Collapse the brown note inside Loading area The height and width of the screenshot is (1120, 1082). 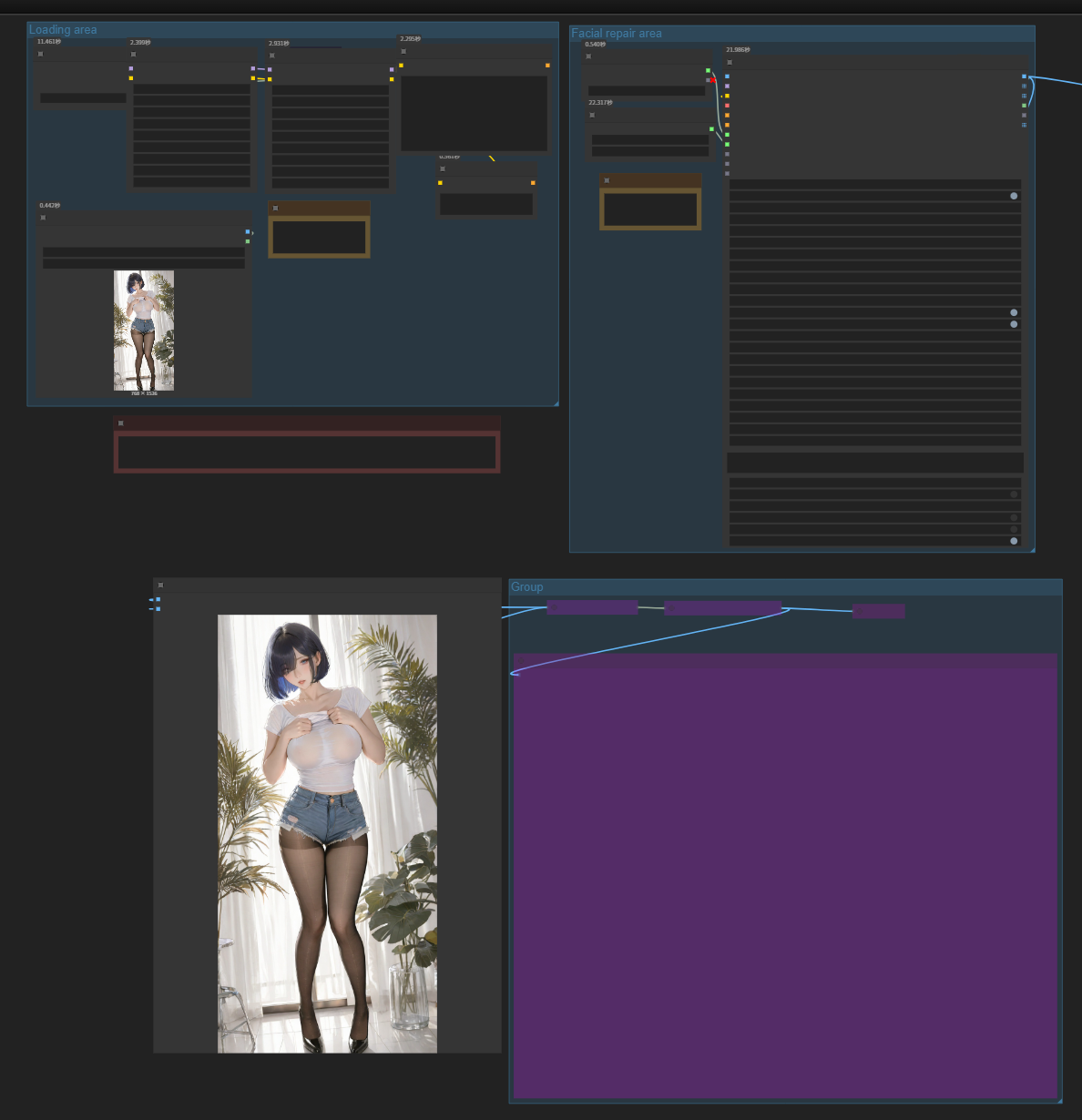point(275,209)
